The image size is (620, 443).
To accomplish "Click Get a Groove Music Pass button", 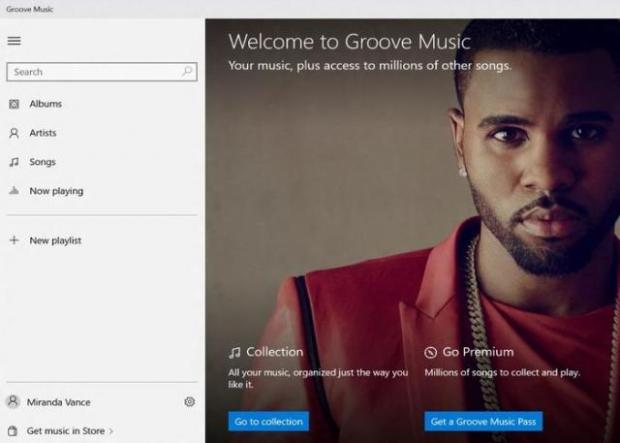I will tap(483, 421).
